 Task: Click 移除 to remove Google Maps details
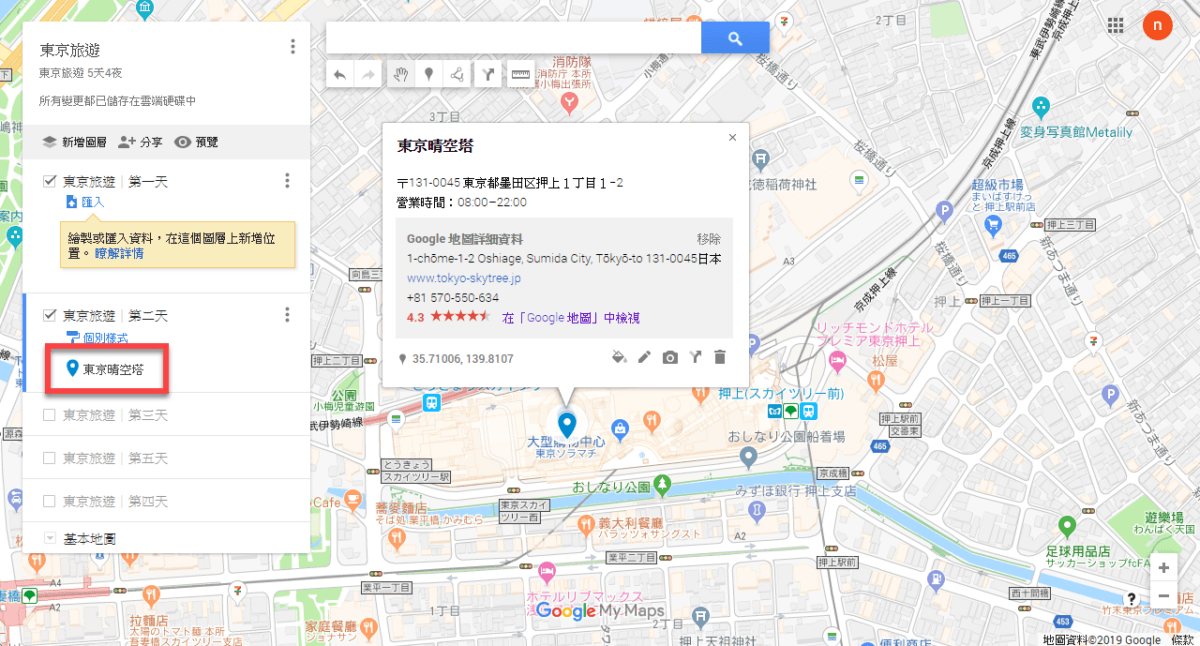[709, 239]
